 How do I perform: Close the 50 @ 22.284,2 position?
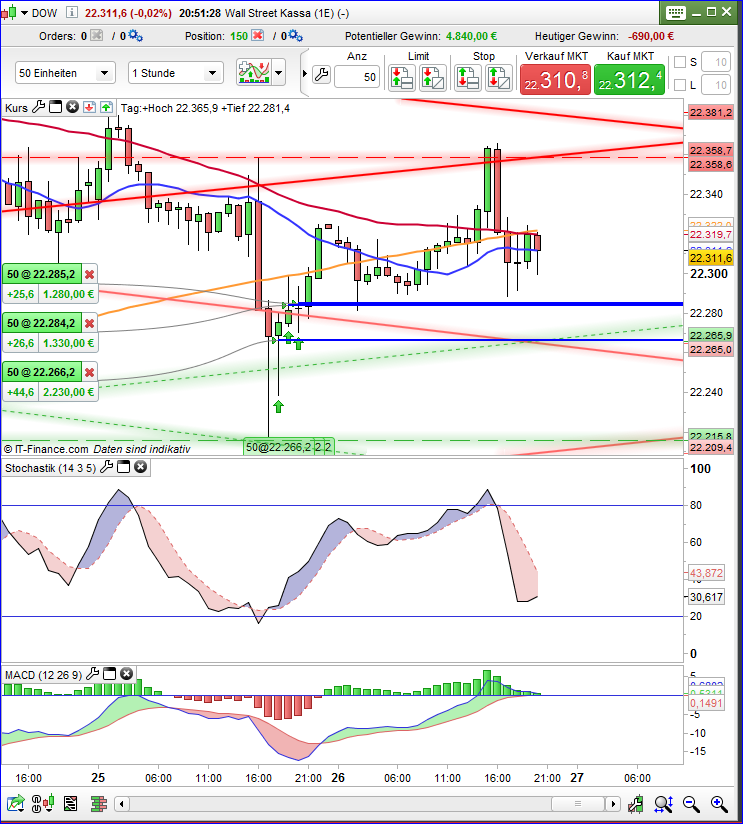(x=90, y=323)
